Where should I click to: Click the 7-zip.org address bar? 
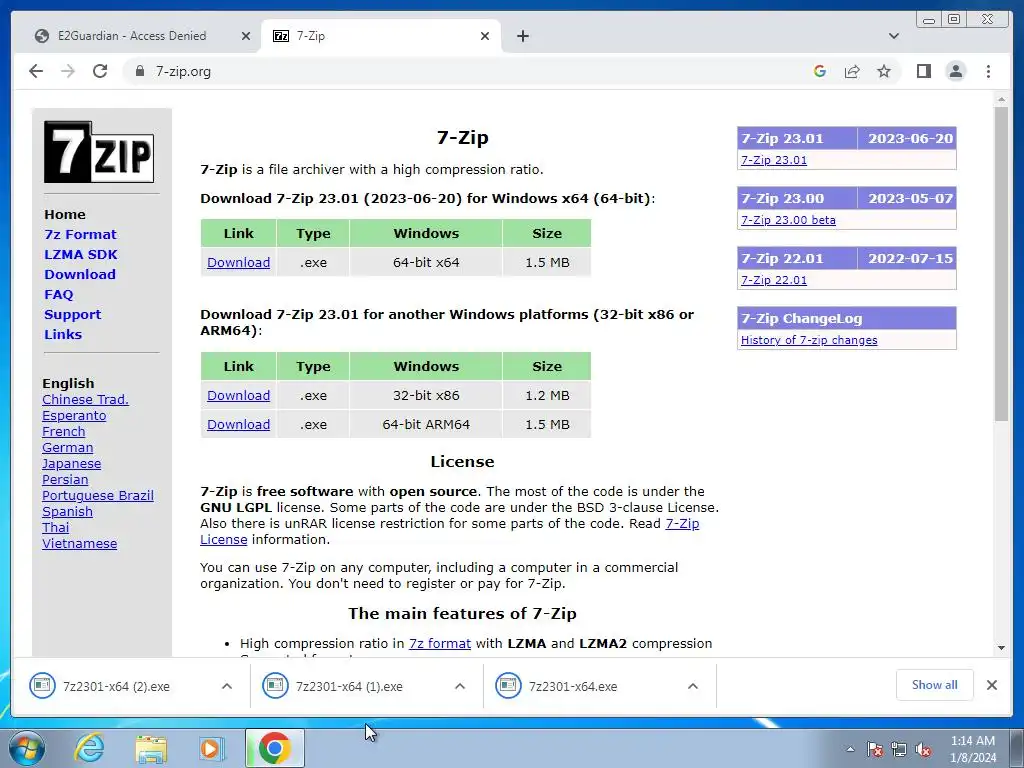click(470, 71)
